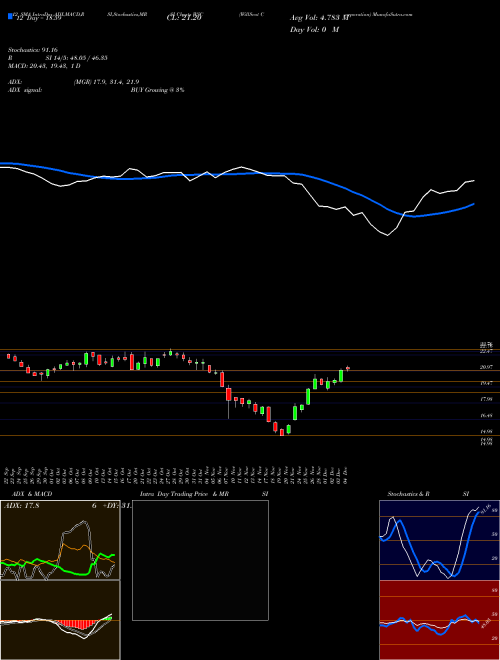Screen dimensions: 500x660
Task: Click the final small red candlestick on the chart
Action: [x=348, y=368]
